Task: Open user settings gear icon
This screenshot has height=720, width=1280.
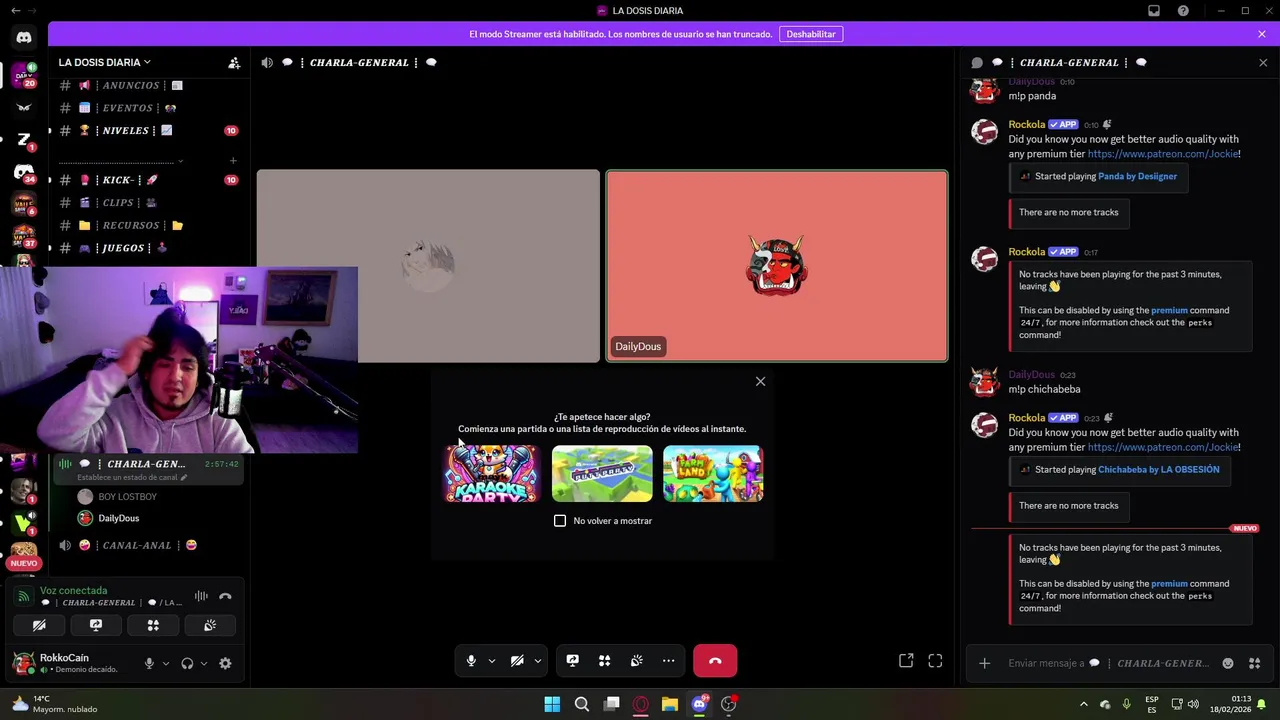Action: coord(225,663)
